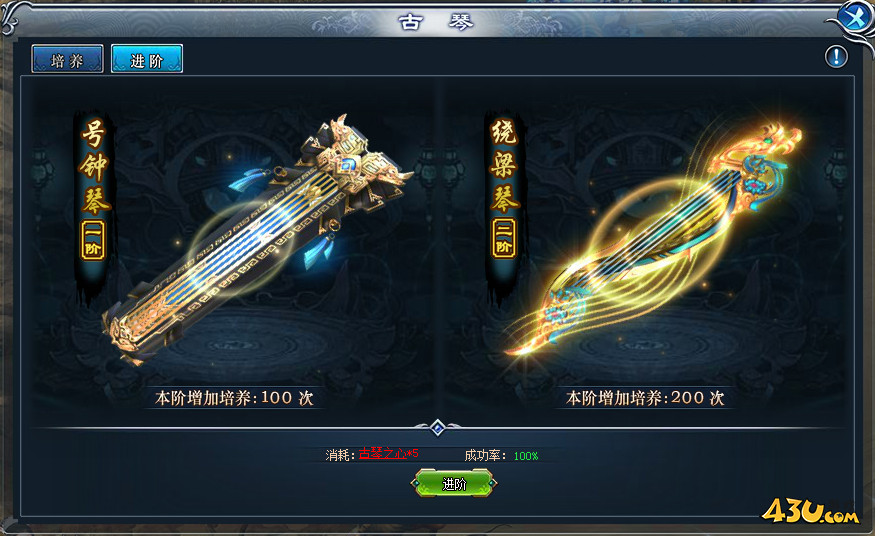875x536 pixels.
Task: Close the 古琴 window with the X
Action: [x=854, y=18]
